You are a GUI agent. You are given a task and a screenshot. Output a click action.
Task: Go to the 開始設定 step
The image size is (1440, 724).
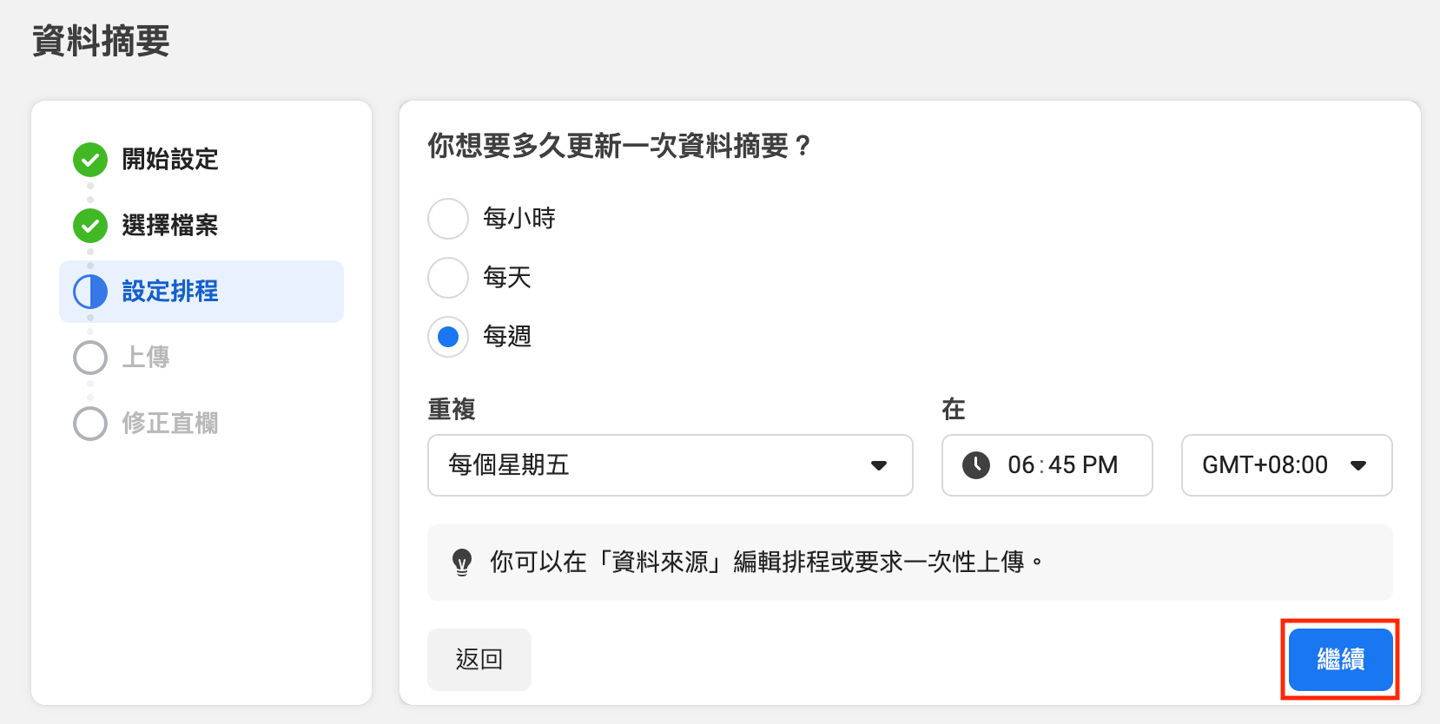(x=170, y=159)
